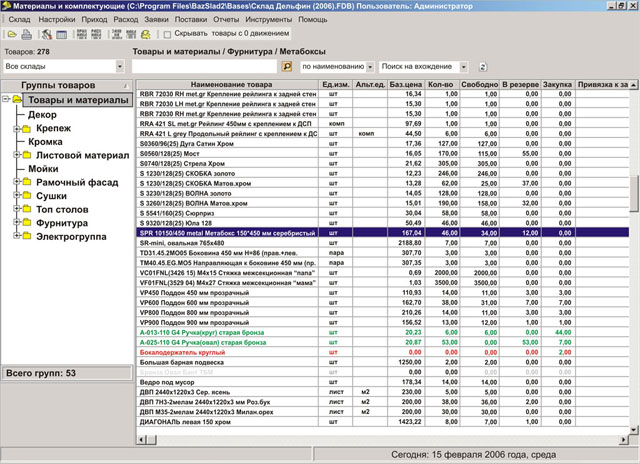Screen dimensions: 640x464
Task: Open the hammer tools toolbar icon
Action: [x=47, y=34]
